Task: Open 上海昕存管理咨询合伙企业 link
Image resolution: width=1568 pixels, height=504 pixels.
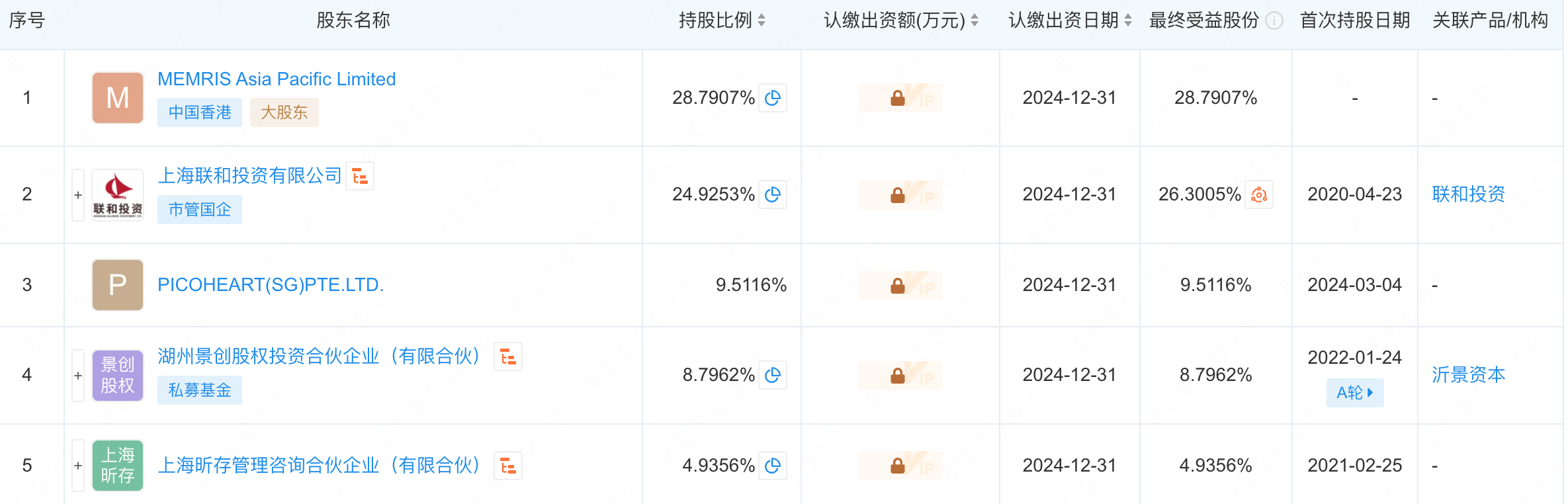Action: (320, 466)
